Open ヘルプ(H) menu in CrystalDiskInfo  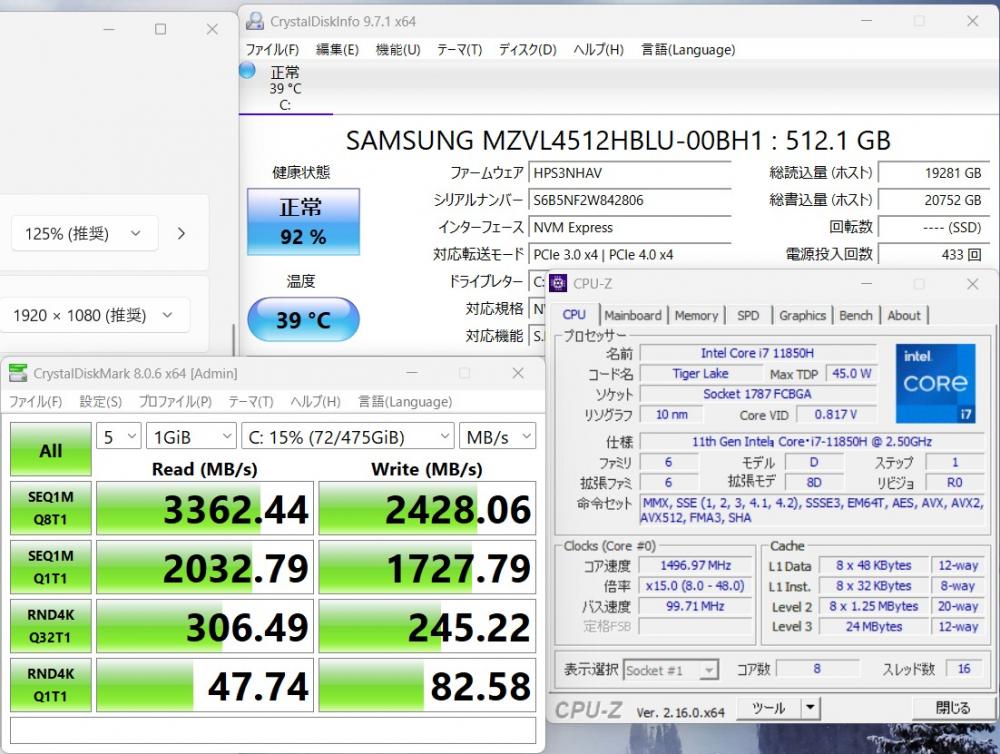click(598, 50)
